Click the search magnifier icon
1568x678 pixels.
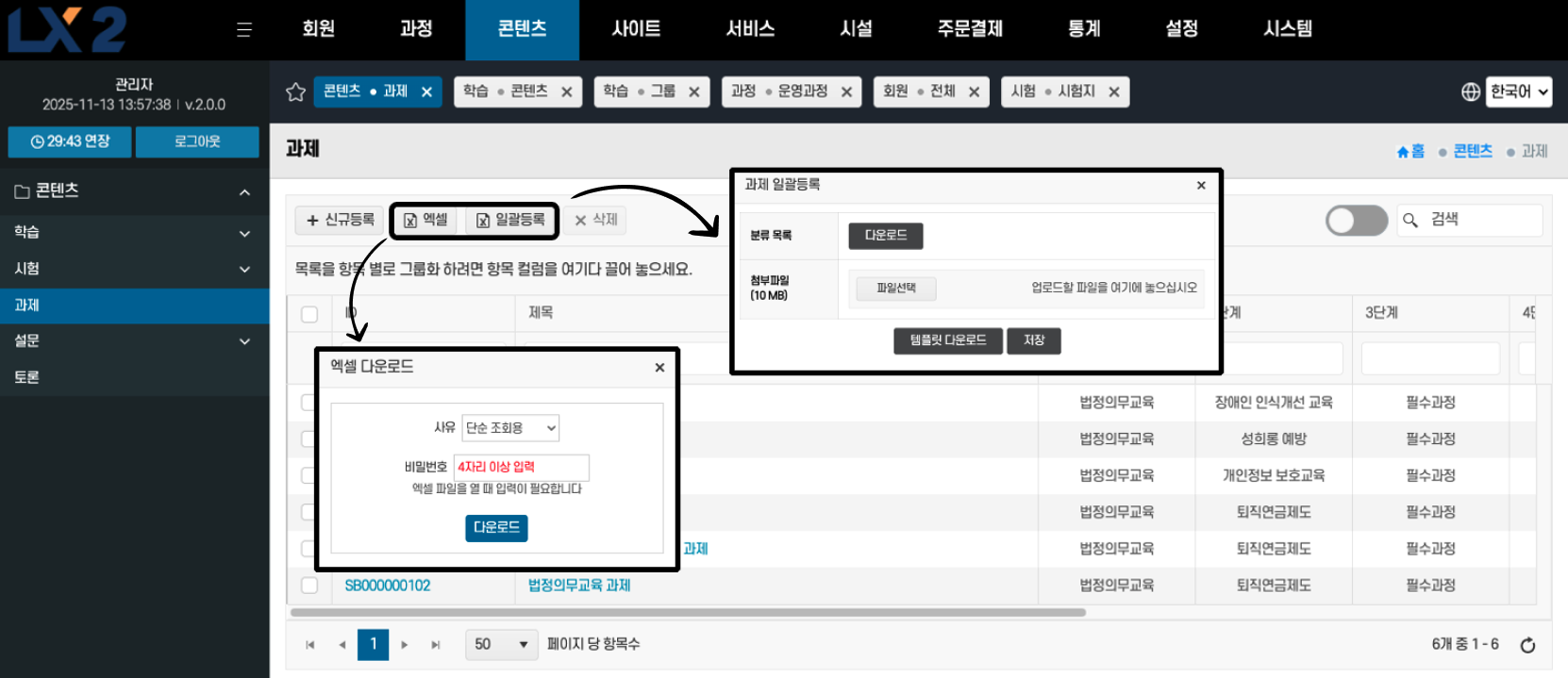pos(1410,220)
